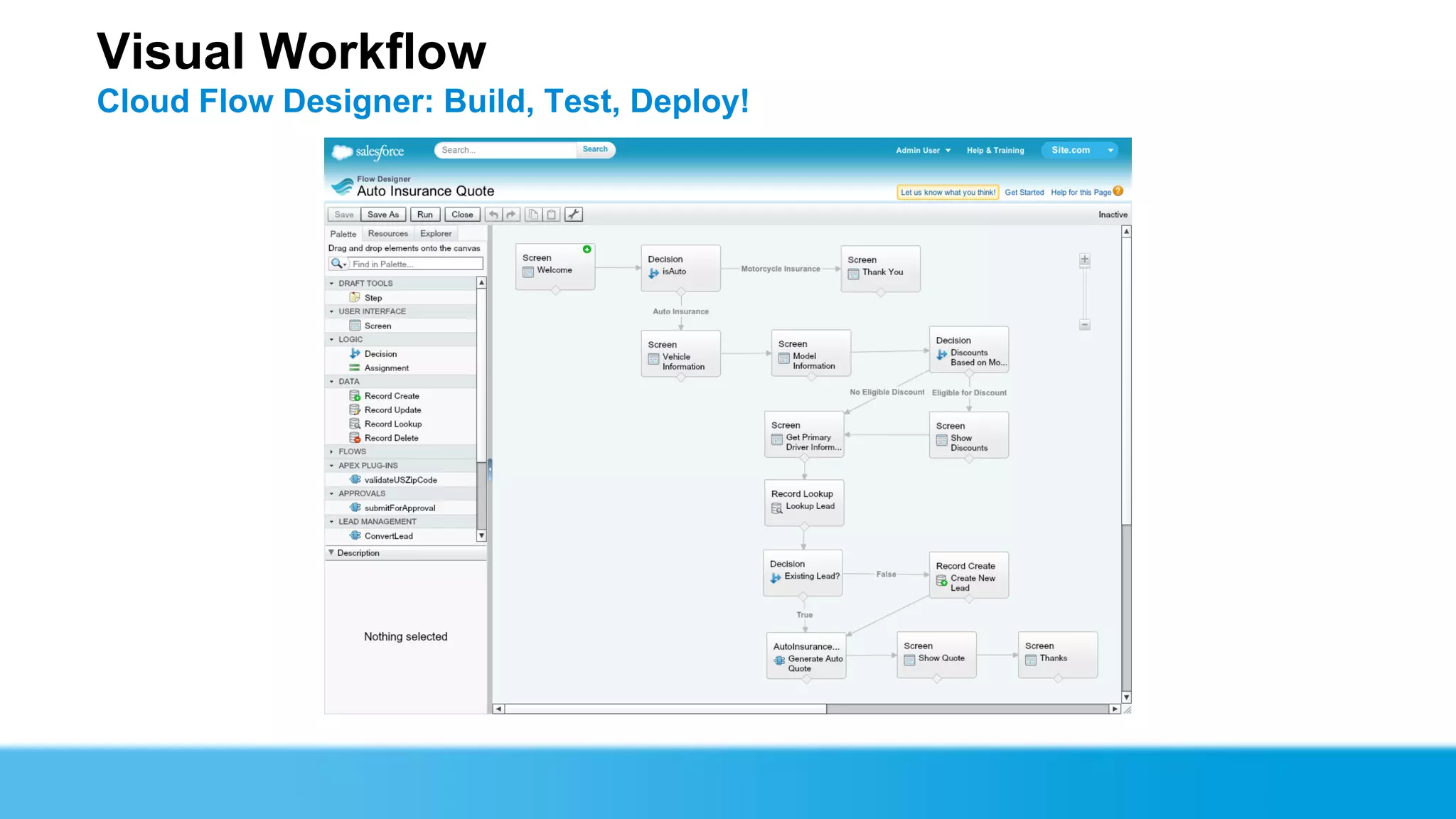Select the Existing Lead? decision node
The height and width of the screenshot is (819, 1456).
pos(803,573)
